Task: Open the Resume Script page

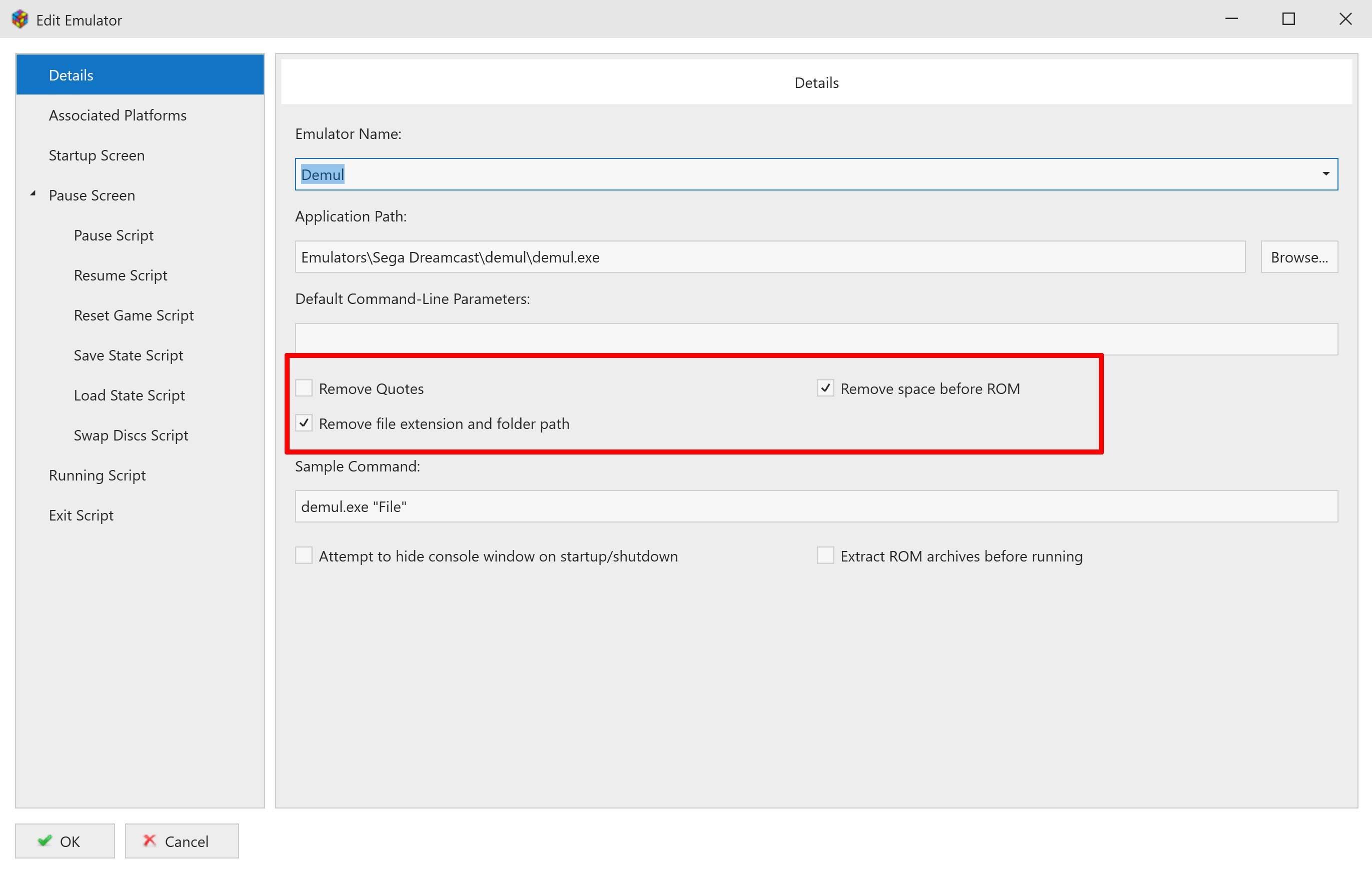Action: [x=140, y=275]
